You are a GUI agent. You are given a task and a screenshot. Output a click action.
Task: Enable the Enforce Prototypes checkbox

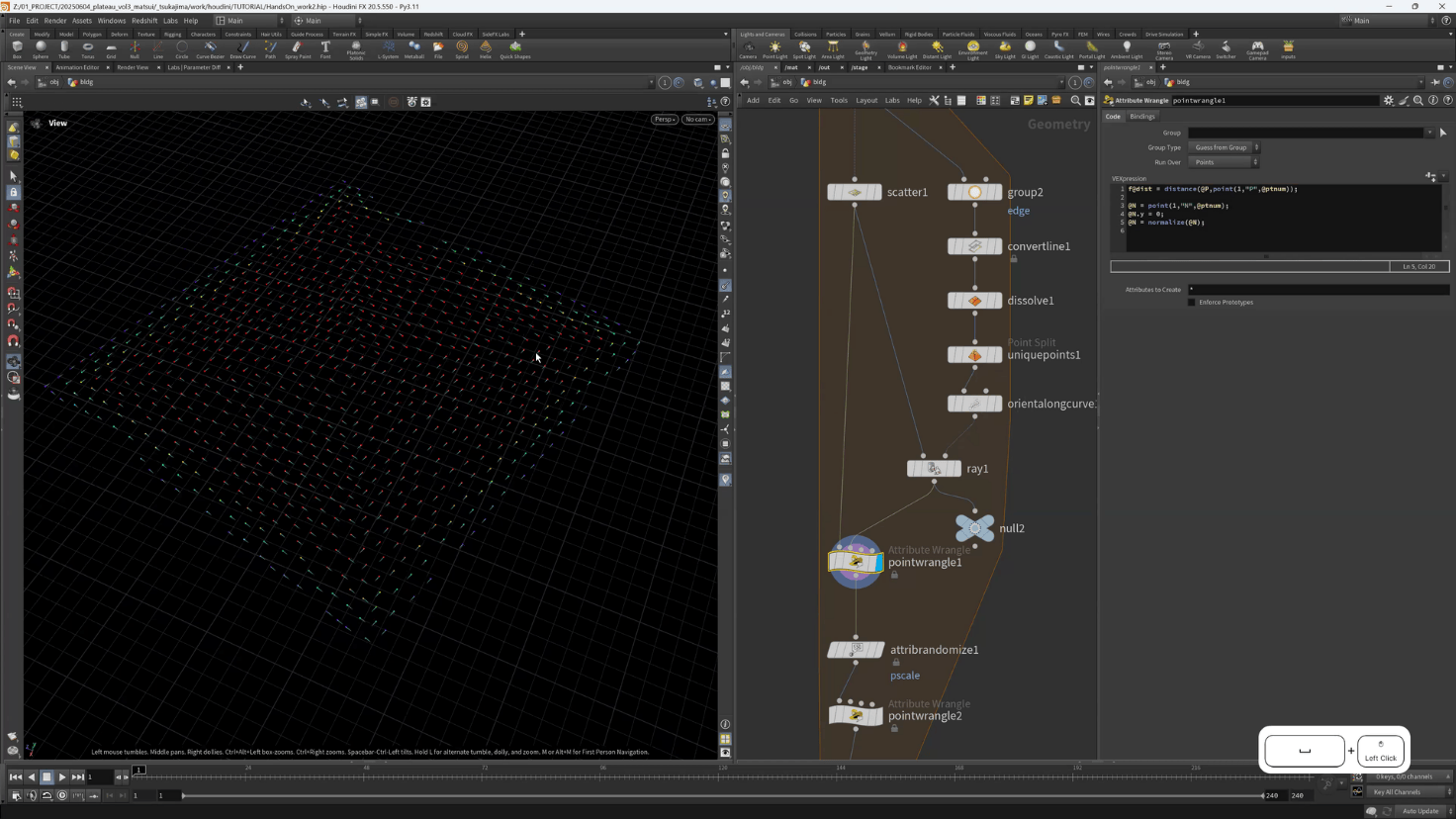tap(1192, 303)
